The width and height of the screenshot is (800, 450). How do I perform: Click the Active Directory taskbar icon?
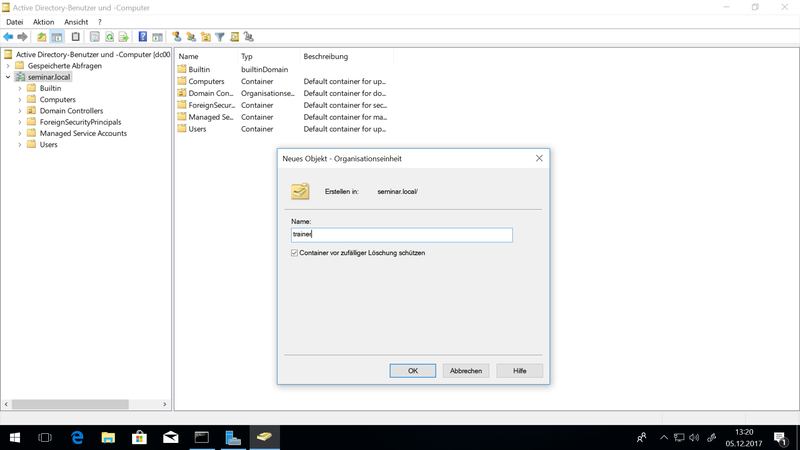pyautogui.click(x=264, y=438)
